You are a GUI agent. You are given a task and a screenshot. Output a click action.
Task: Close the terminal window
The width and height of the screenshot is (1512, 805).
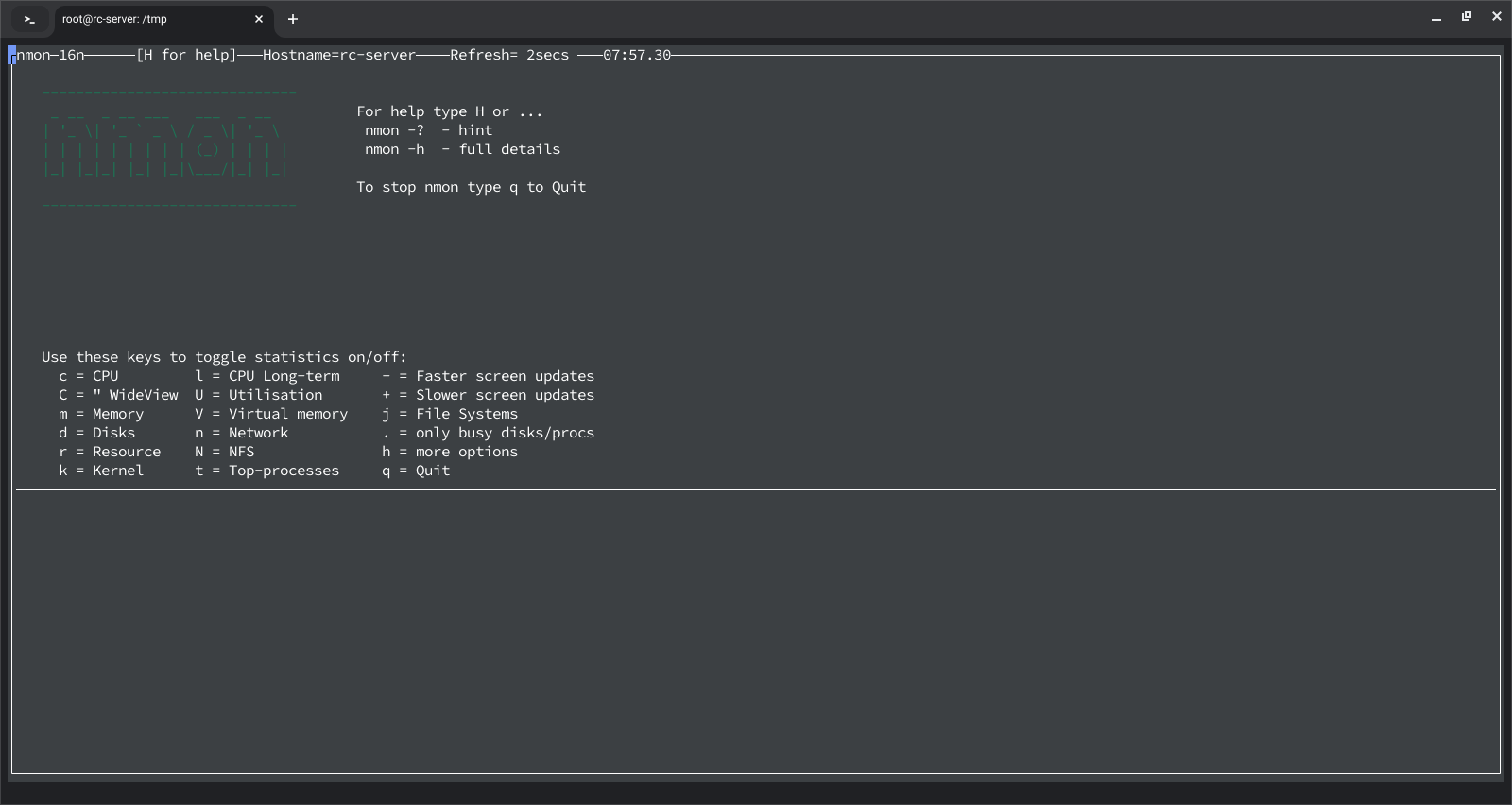point(1496,17)
